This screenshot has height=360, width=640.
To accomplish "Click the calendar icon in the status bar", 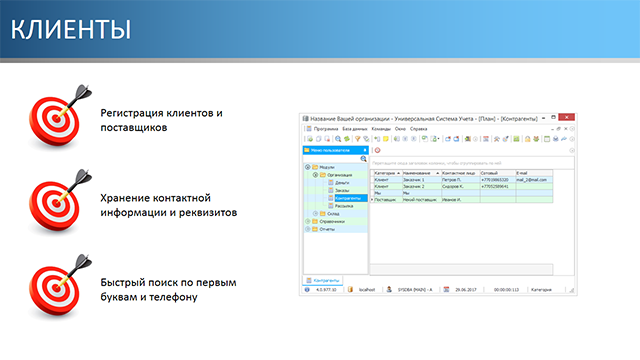I will click(x=447, y=289).
